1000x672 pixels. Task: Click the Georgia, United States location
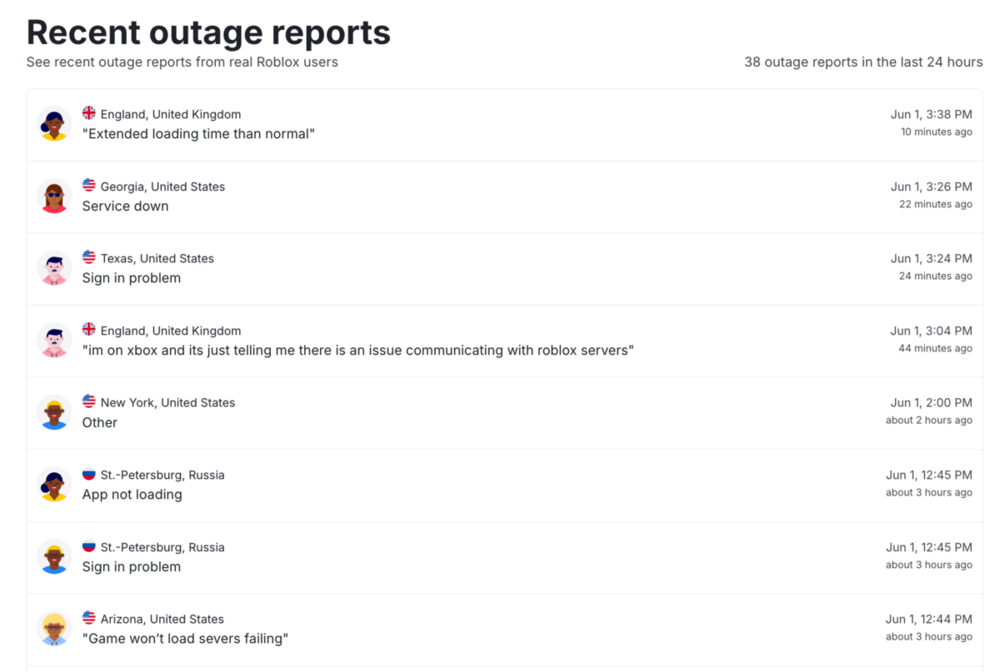[163, 187]
